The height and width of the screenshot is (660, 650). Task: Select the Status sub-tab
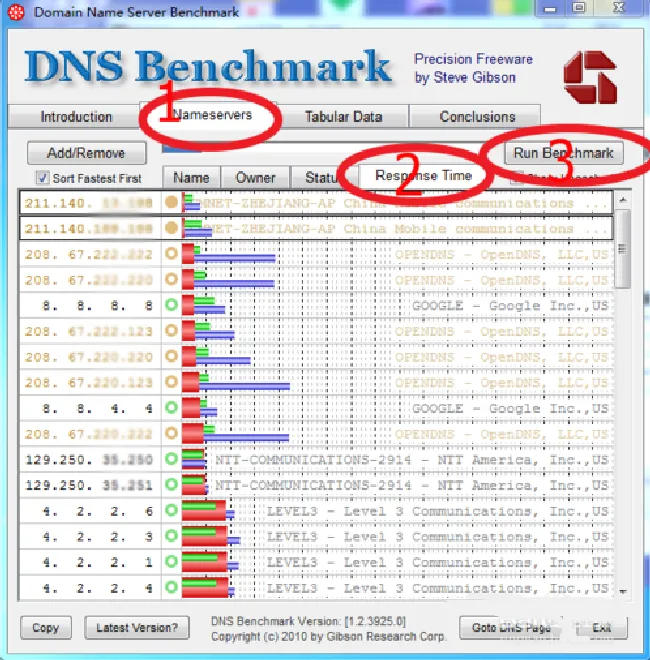click(324, 178)
